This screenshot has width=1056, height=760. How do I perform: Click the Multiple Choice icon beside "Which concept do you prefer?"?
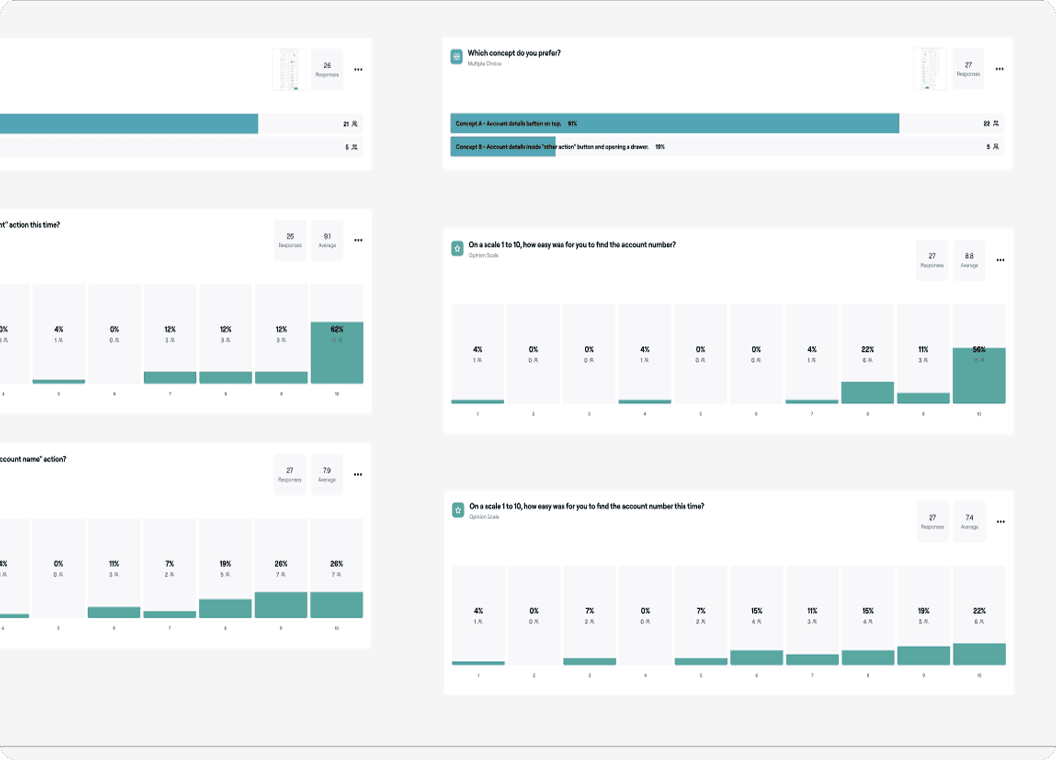pyautogui.click(x=457, y=57)
